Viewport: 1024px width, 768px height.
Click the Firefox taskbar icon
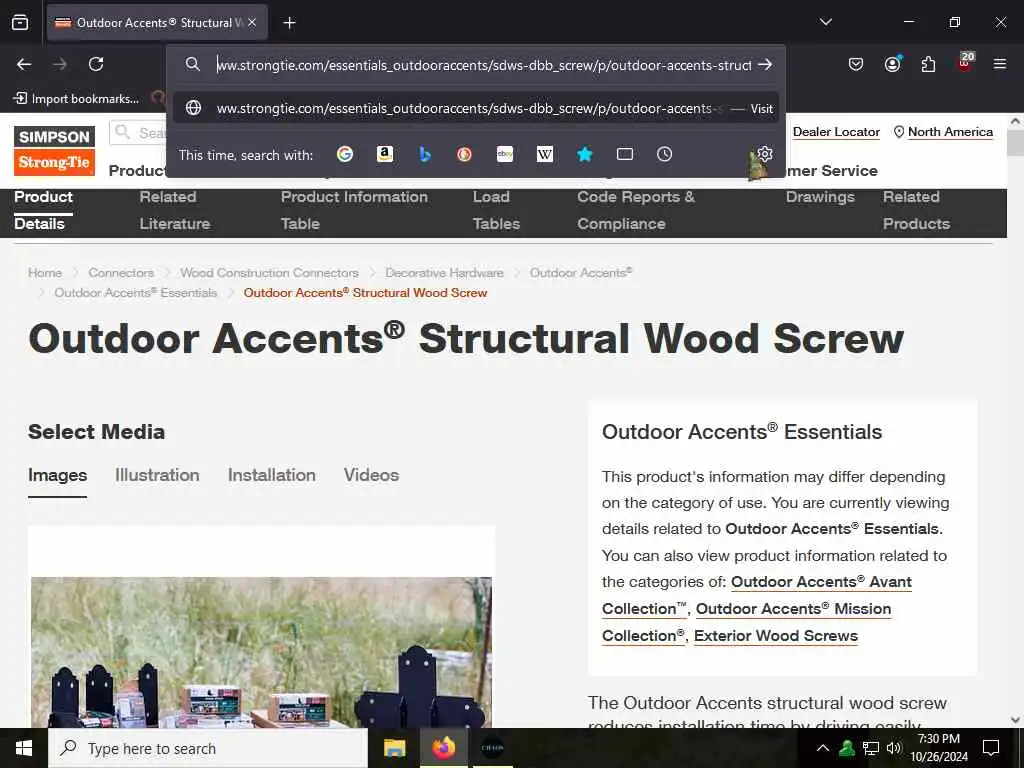[443, 748]
